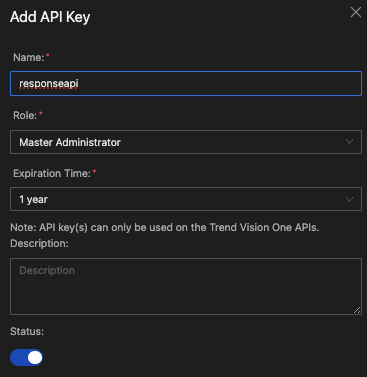Close the Add API Key dialog
Viewport: 367px width, 377px height.
coord(356,12)
